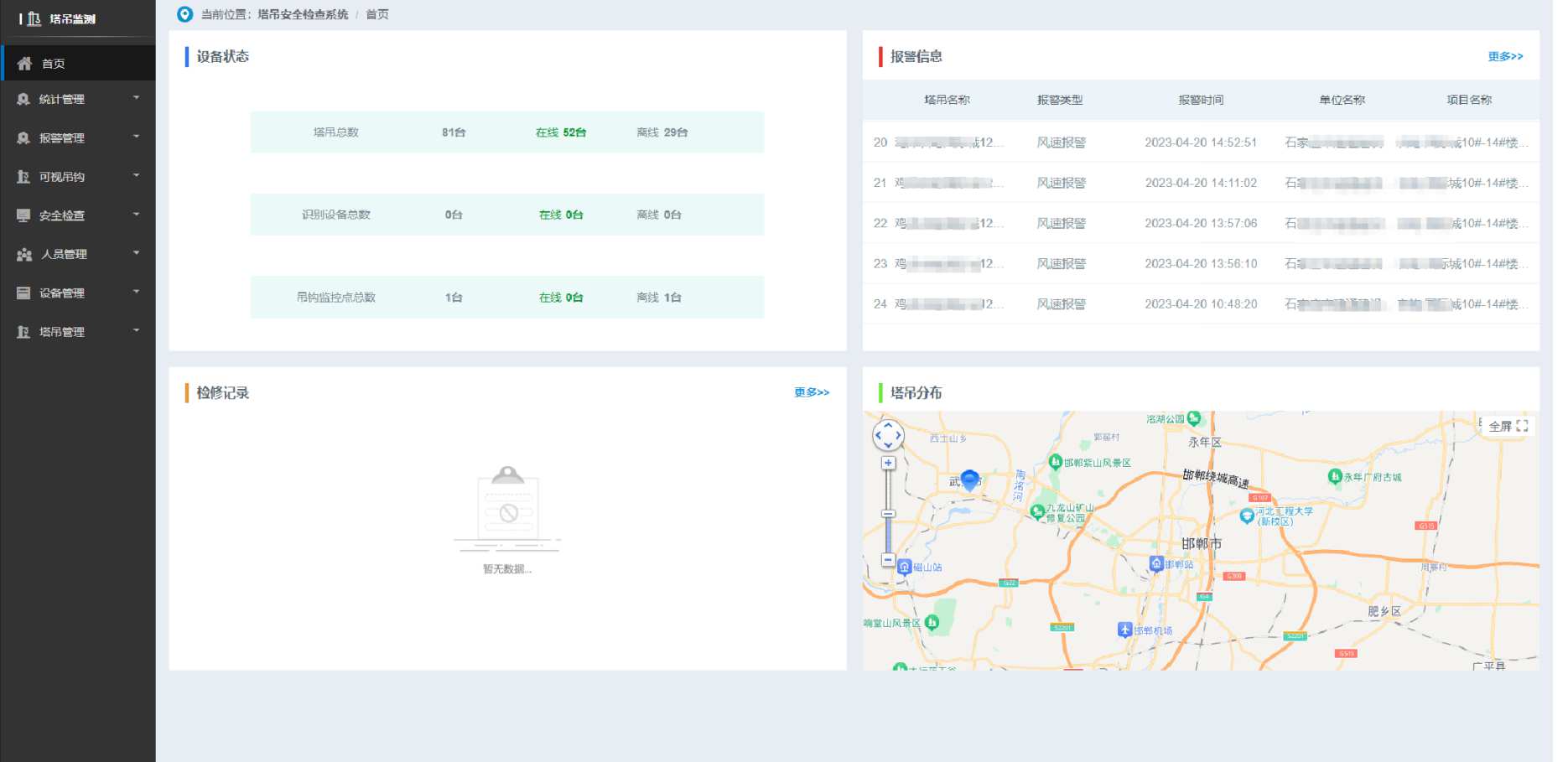The width and height of the screenshot is (1568, 762).
Task: Expand the 安全检查 dropdown arrow
Action: pos(136,215)
